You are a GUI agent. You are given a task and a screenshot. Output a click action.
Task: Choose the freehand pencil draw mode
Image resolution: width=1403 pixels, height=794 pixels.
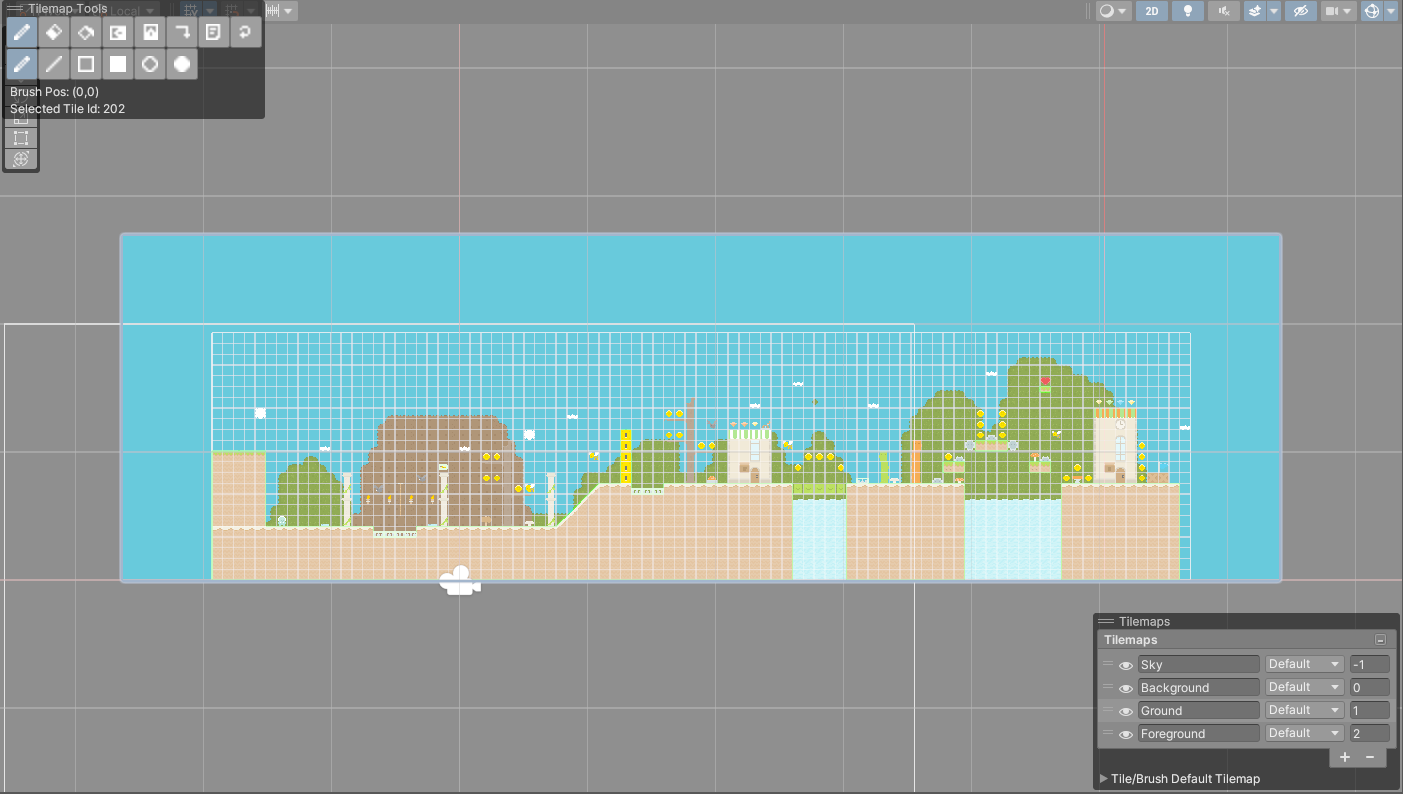click(22, 64)
